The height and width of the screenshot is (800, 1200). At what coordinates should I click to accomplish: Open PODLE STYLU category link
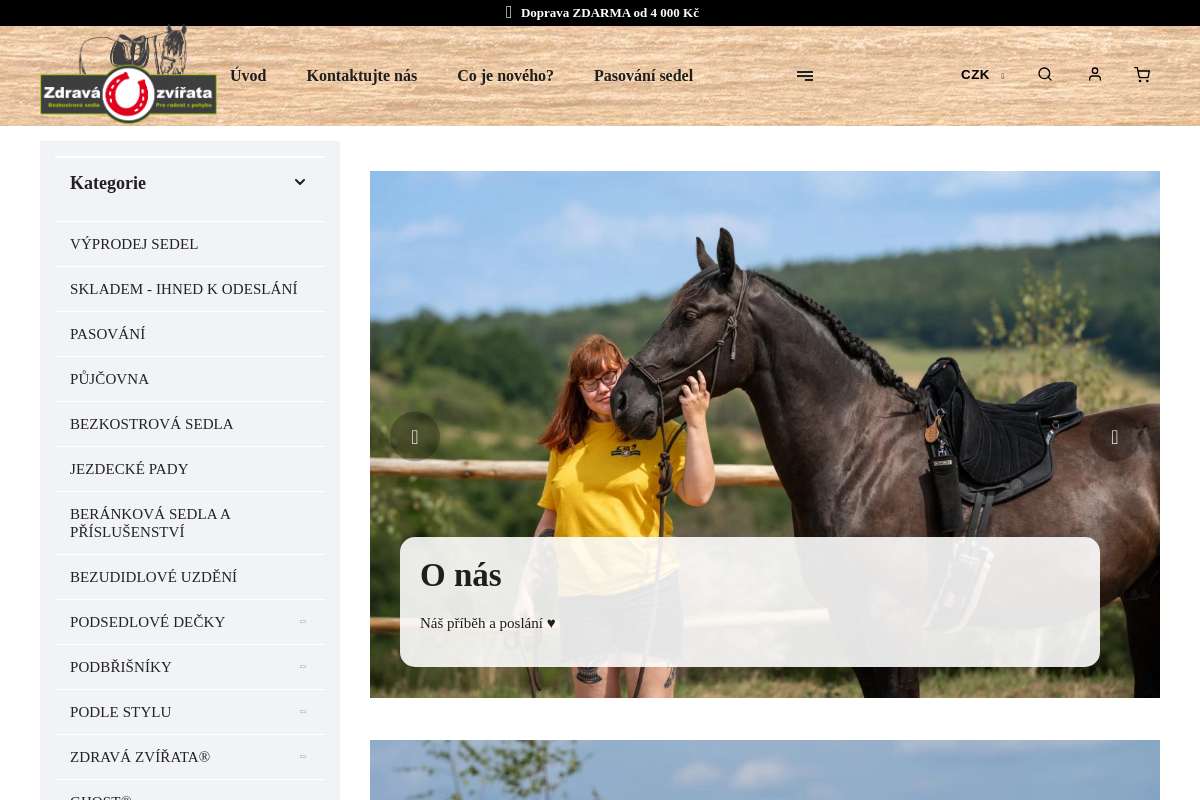click(121, 712)
